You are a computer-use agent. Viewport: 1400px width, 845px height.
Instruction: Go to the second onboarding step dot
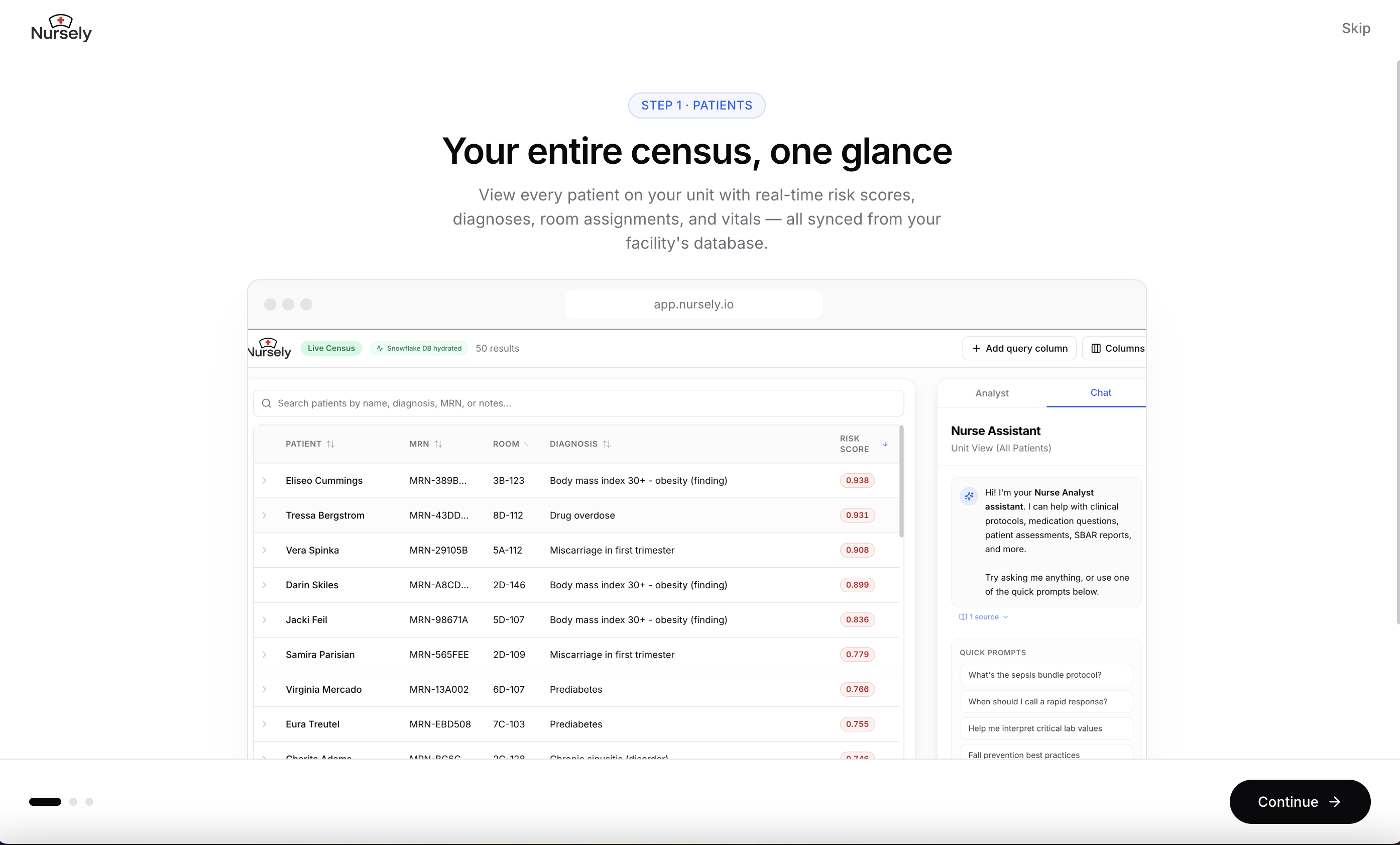pos(73,801)
